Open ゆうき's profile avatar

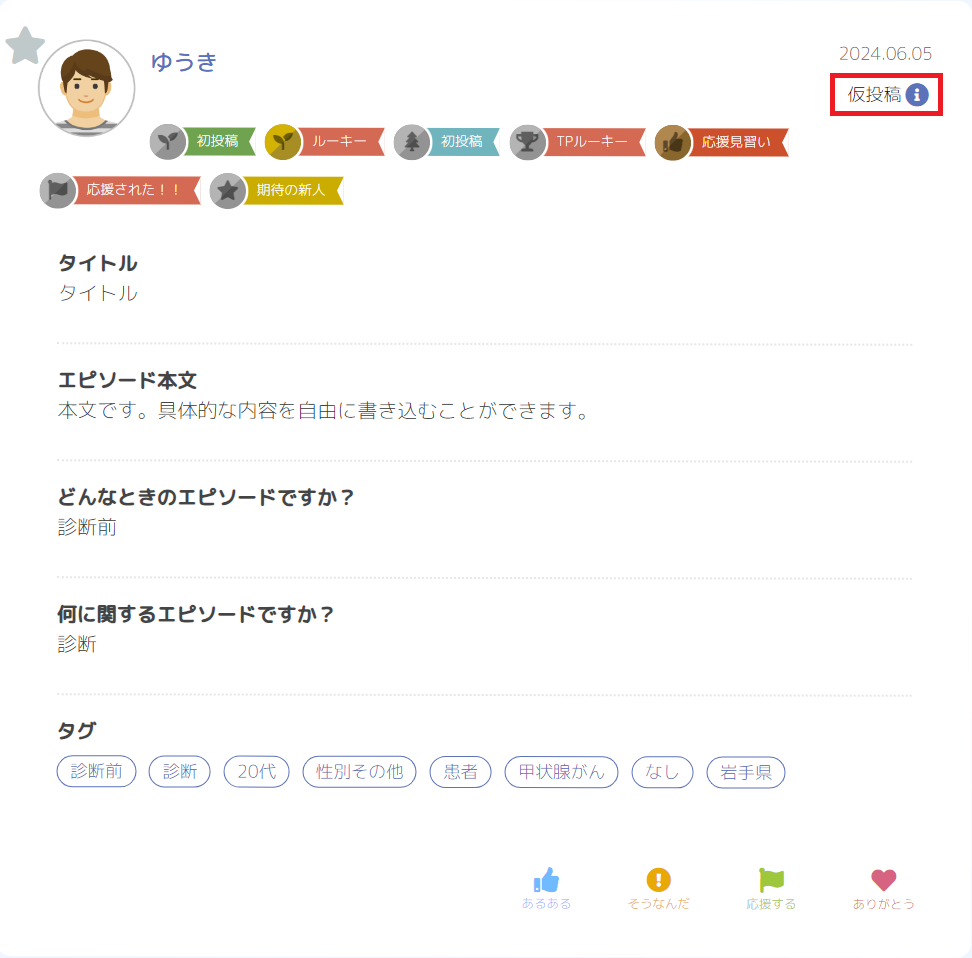[87, 88]
